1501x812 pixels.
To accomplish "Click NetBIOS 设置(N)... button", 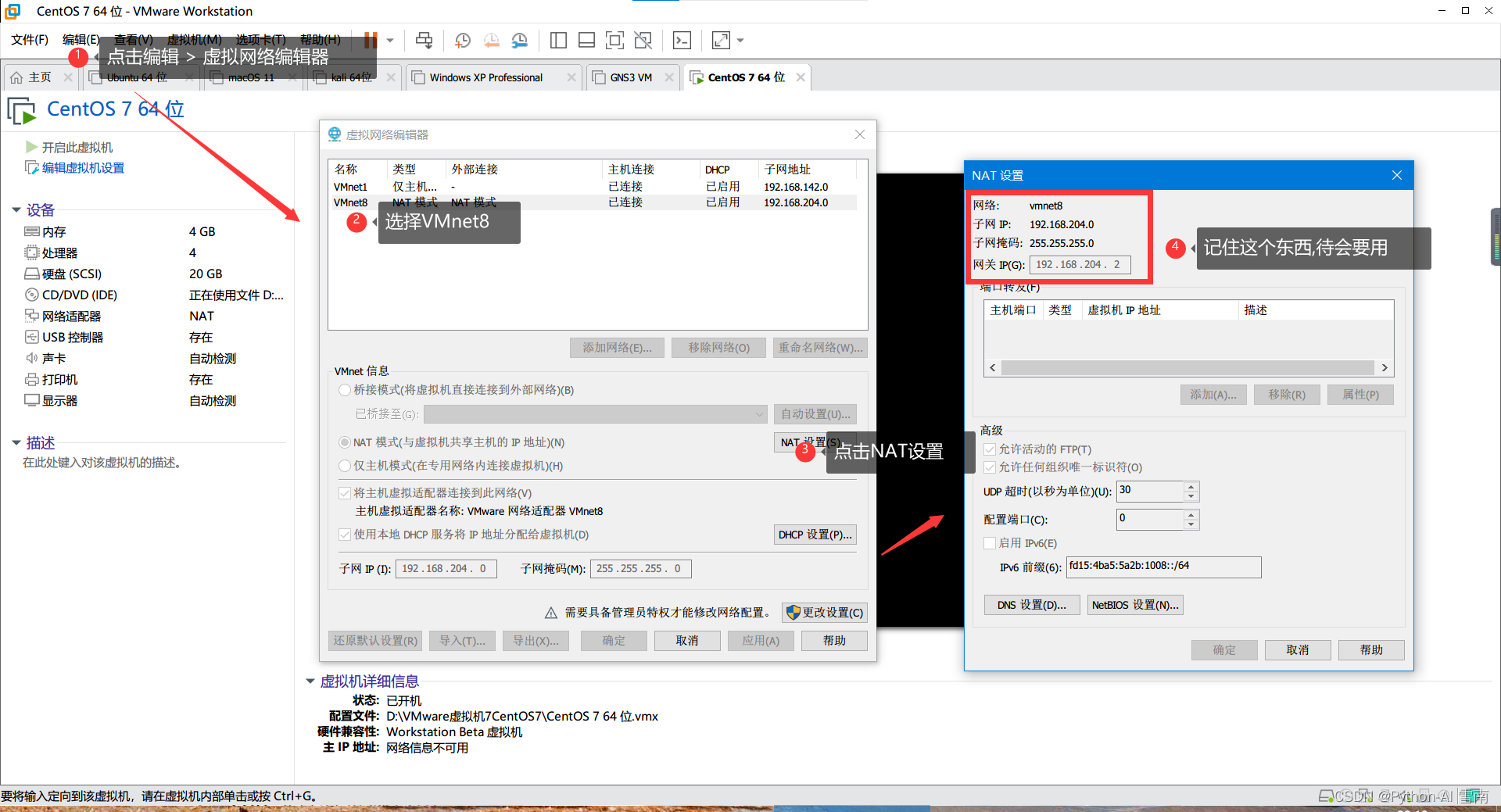I will pos(1135,605).
